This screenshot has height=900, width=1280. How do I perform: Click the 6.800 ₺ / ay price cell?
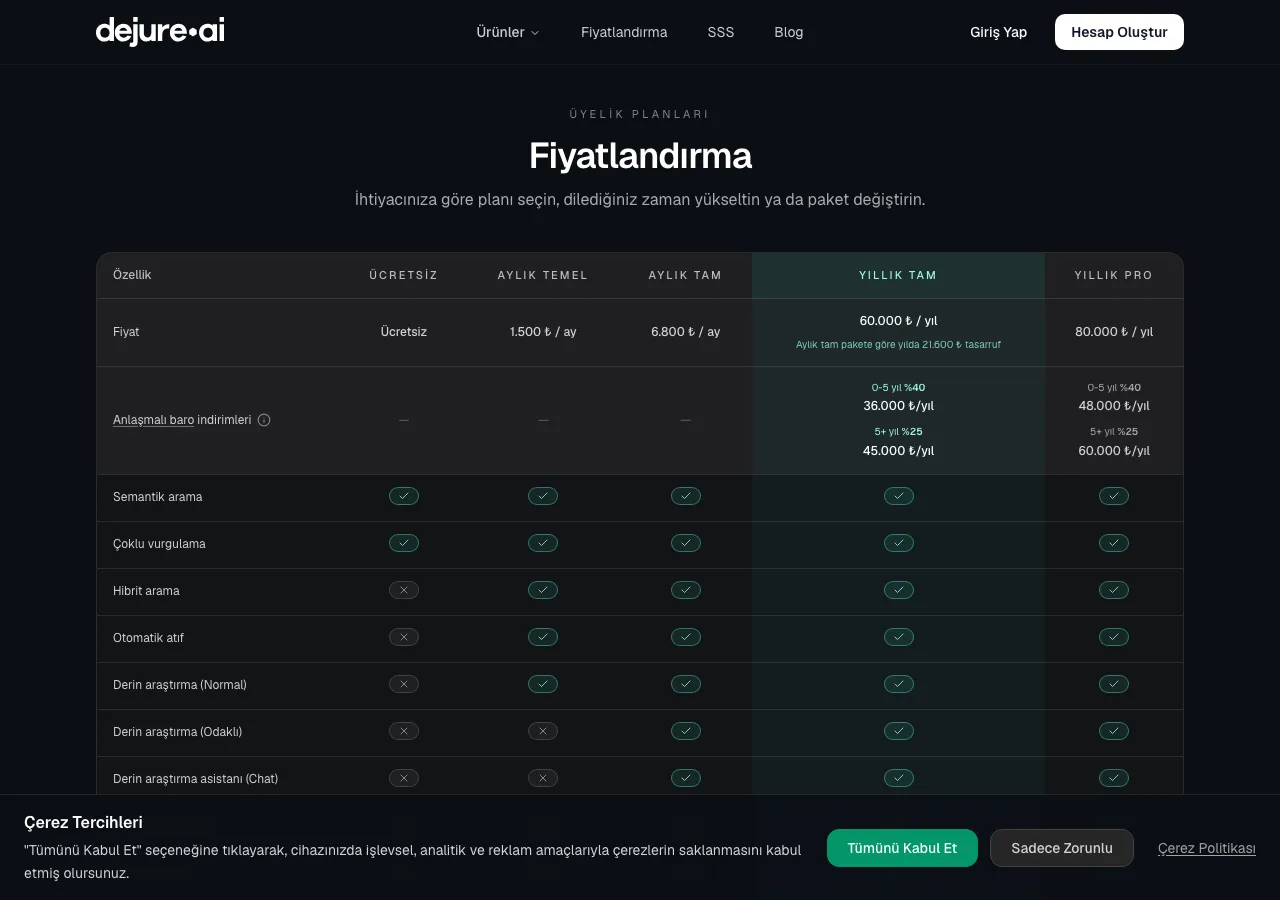(685, 332)
